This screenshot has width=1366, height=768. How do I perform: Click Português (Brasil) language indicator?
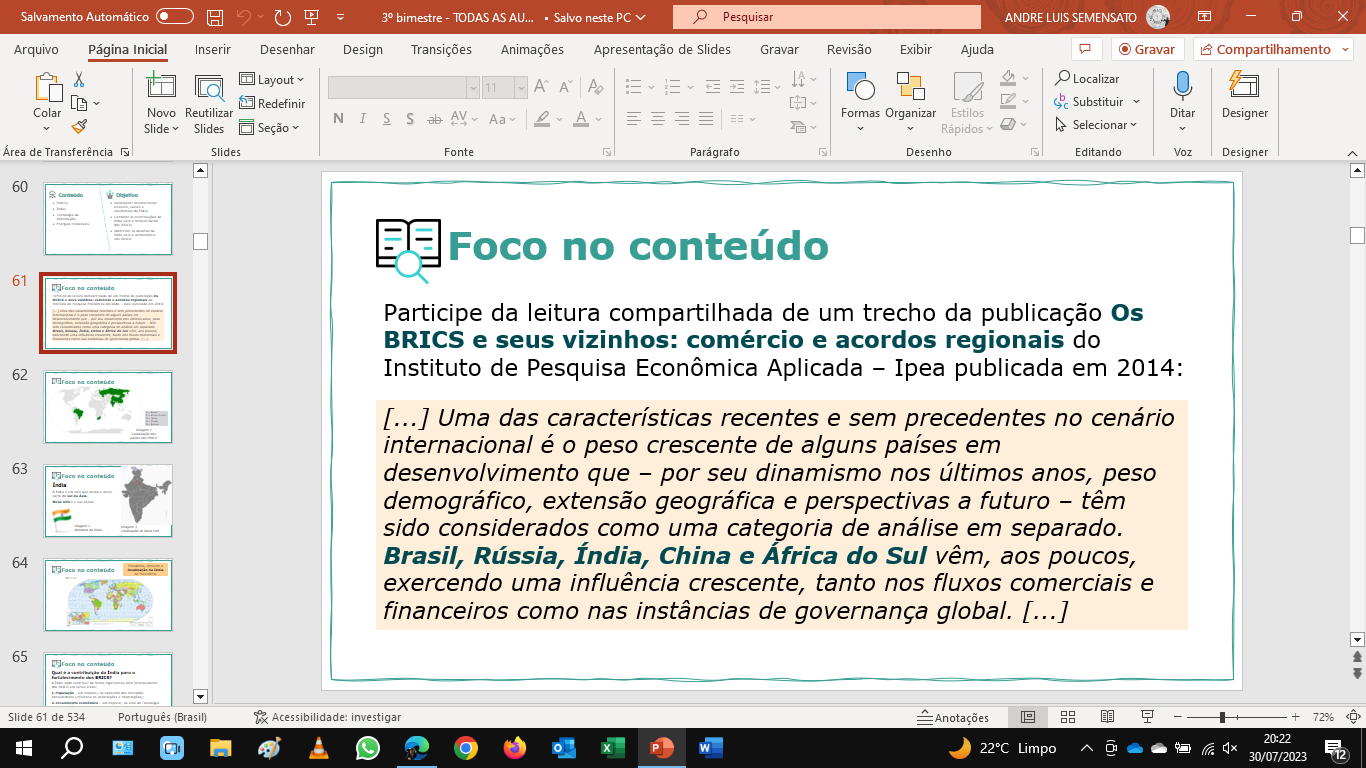[162, 717]
